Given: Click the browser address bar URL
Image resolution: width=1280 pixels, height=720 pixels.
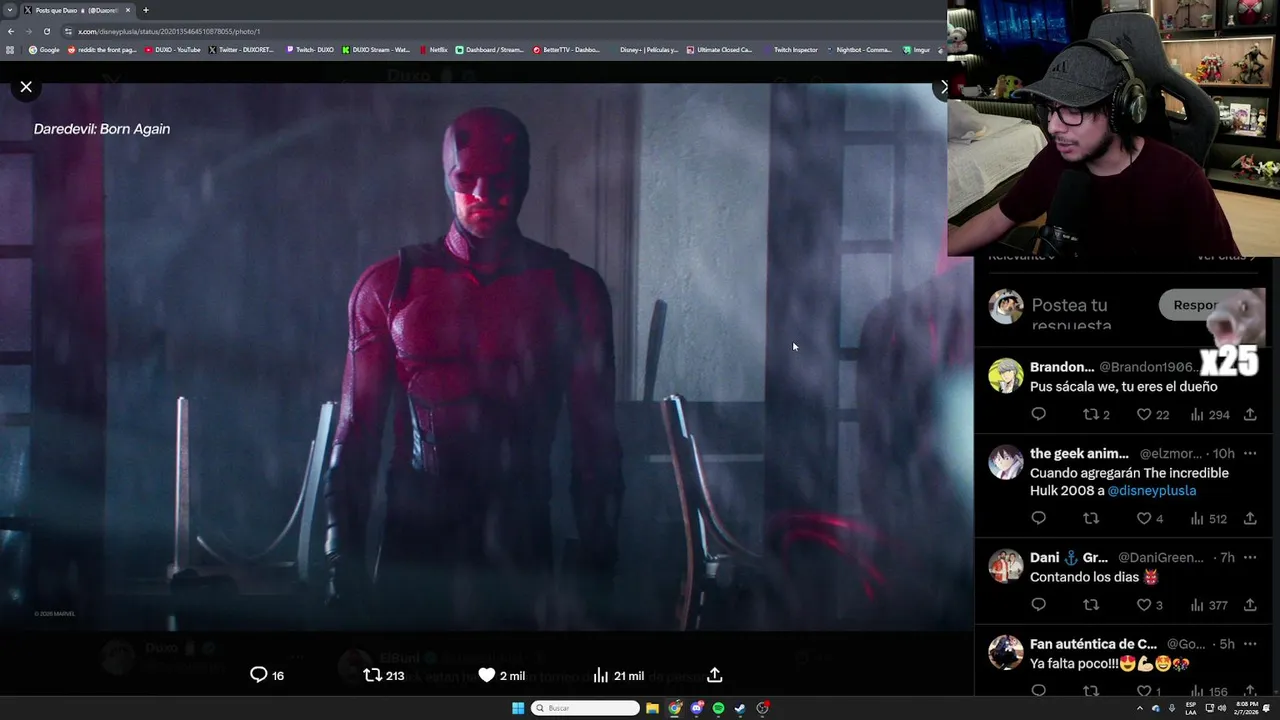Looking at the screenshot, I should 169,31.
